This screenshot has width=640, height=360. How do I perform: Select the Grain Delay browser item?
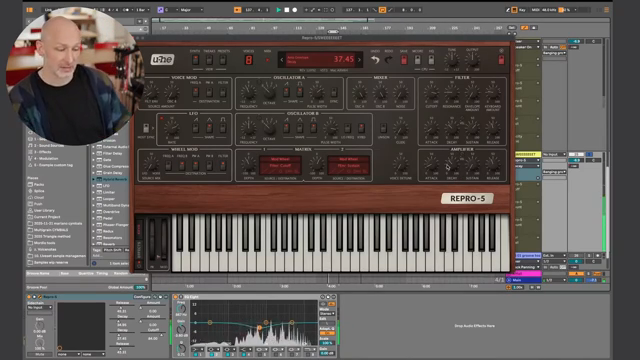[x=111, y=173]
